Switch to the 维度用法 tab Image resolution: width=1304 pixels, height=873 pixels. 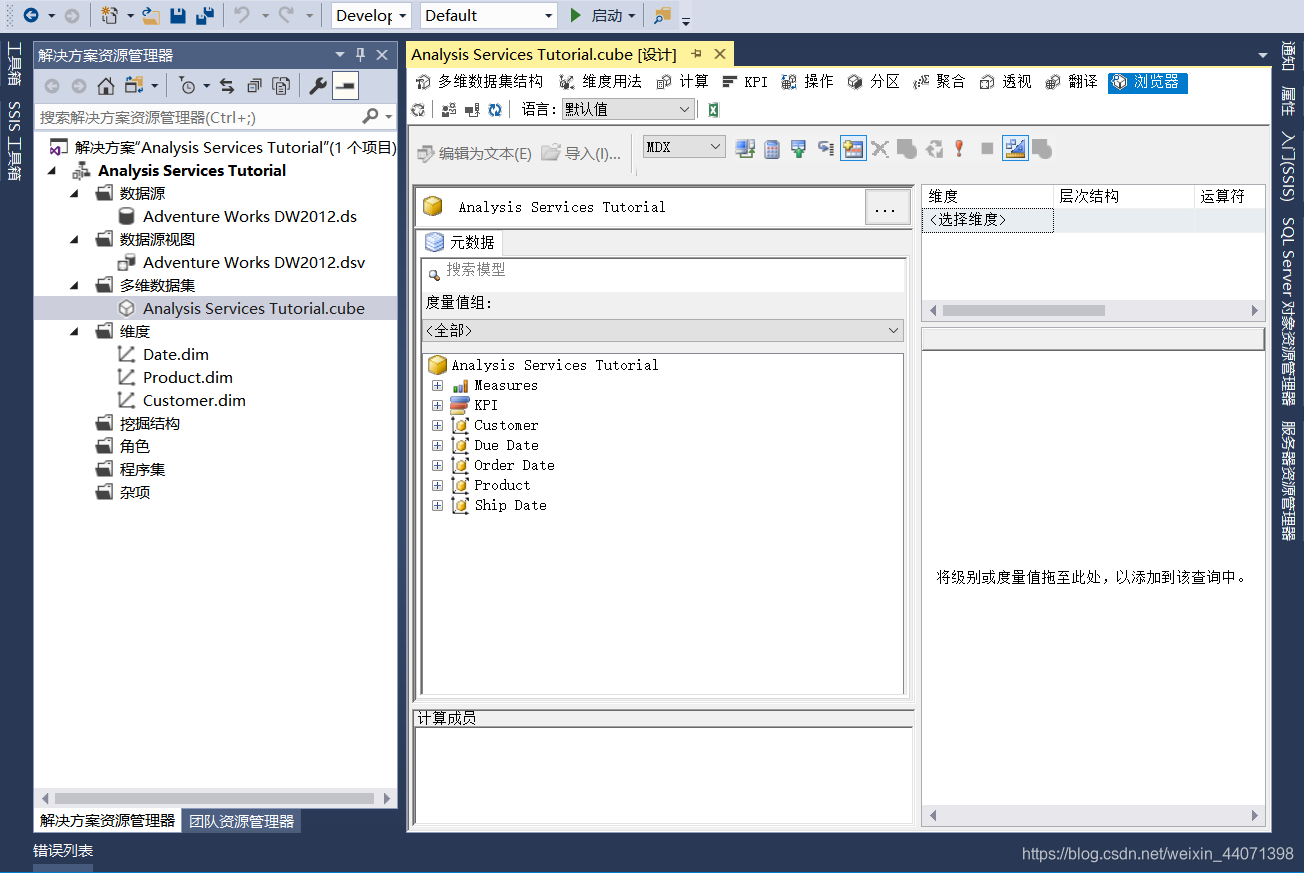[601, 82]
